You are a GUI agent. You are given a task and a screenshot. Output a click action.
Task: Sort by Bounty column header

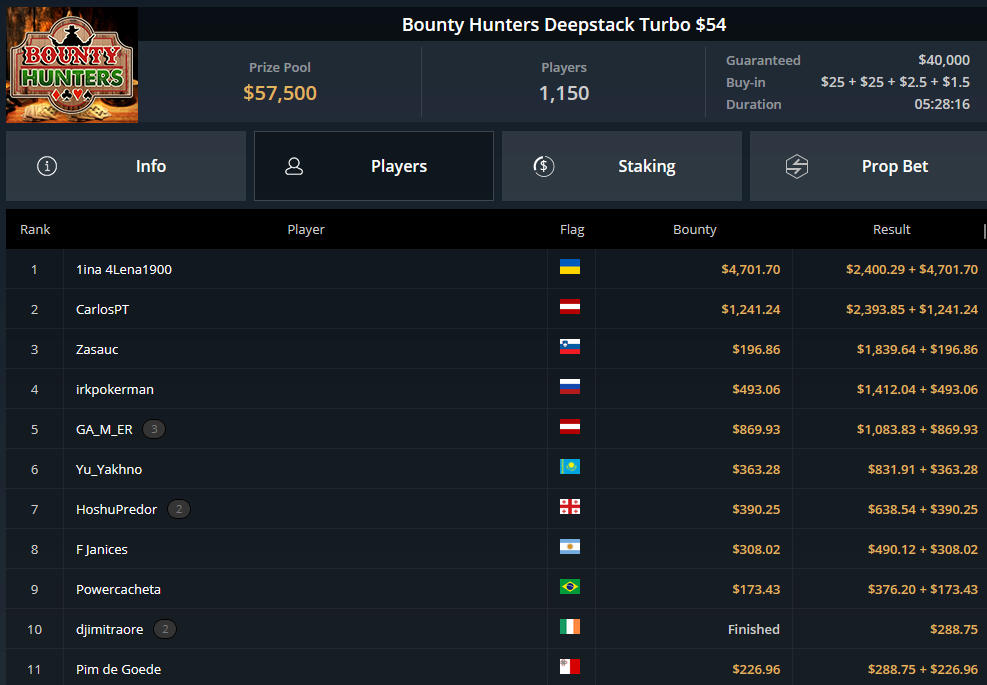click(x=695, y=230)
